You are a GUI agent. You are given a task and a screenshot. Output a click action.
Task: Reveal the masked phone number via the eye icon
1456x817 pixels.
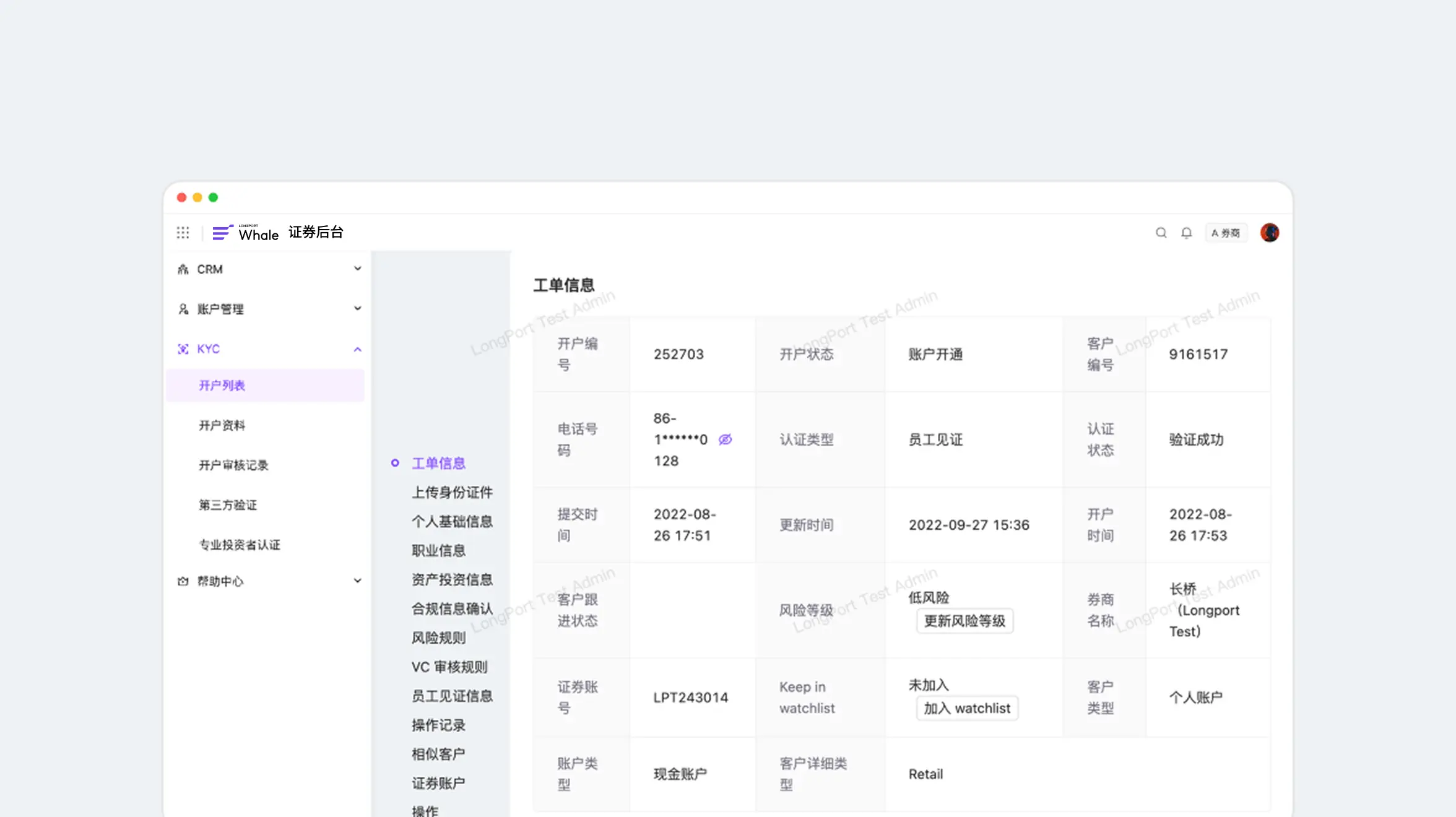725,439
